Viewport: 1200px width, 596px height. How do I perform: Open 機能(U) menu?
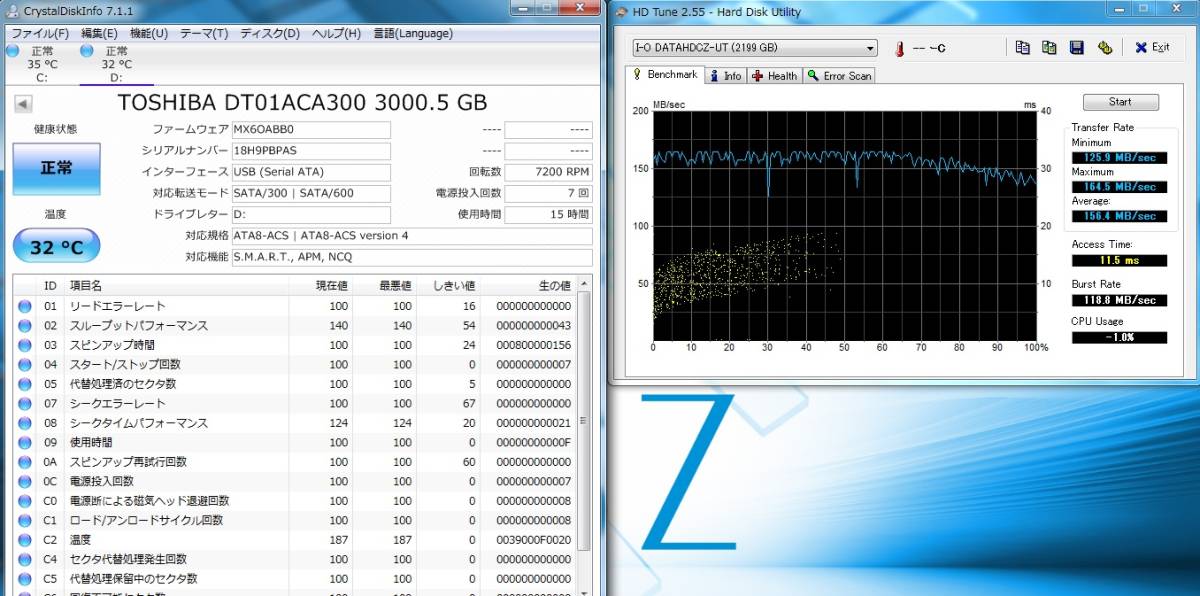pyautogui.click(x=149, y=33)
